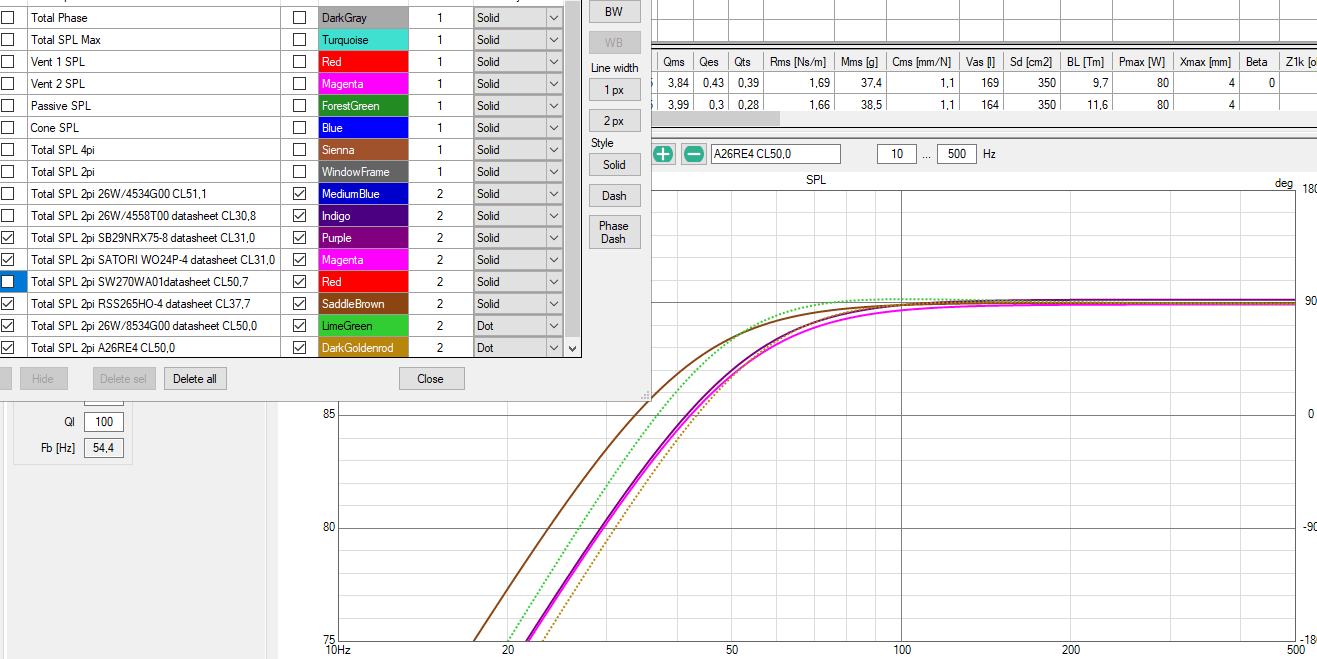The image size is (1317, 659).
Task: Click the overlay name field A26RE4 CL50,0
Action: coord(775,154)
